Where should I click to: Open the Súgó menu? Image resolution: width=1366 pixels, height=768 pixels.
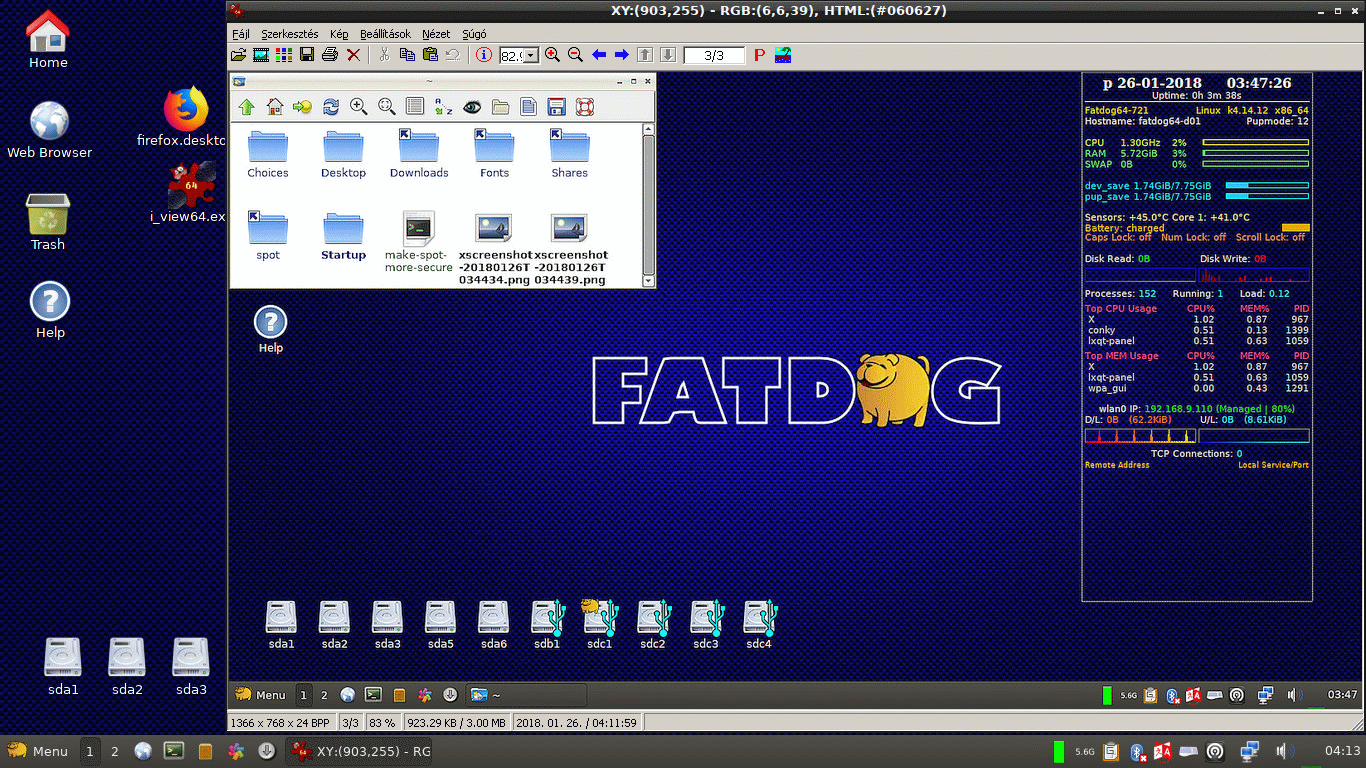474,34
